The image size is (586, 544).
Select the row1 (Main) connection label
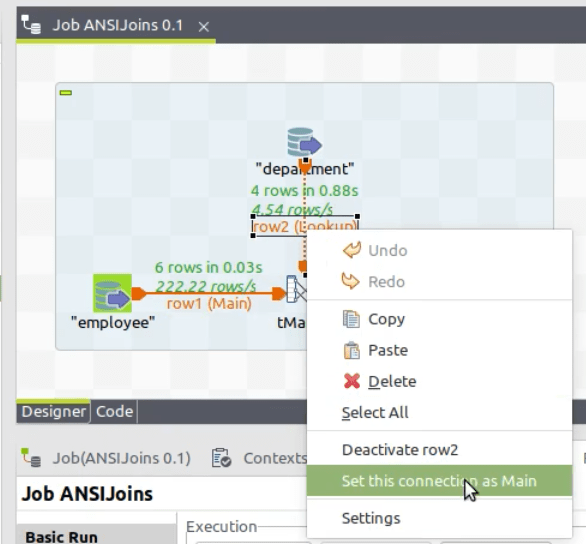(209, 304)
